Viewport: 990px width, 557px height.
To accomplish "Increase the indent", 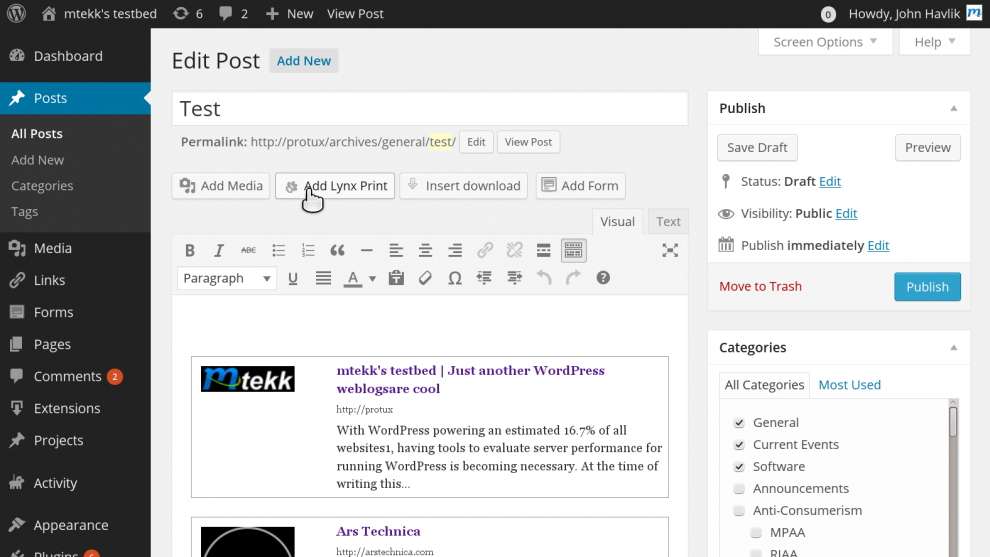I will coord(515,278).
